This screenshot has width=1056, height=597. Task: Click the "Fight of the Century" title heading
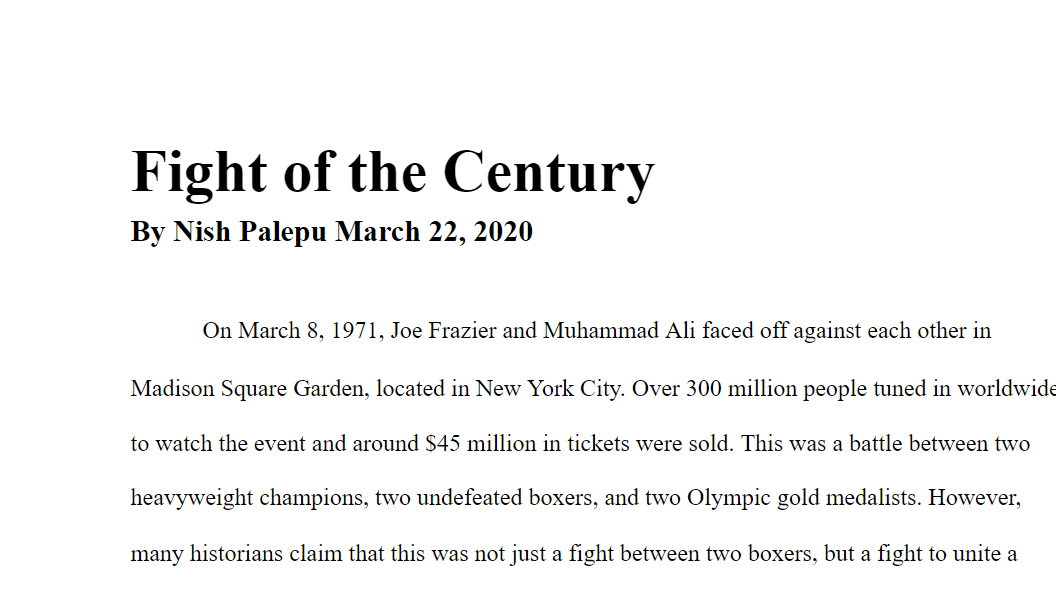click(x=392, y=171)
